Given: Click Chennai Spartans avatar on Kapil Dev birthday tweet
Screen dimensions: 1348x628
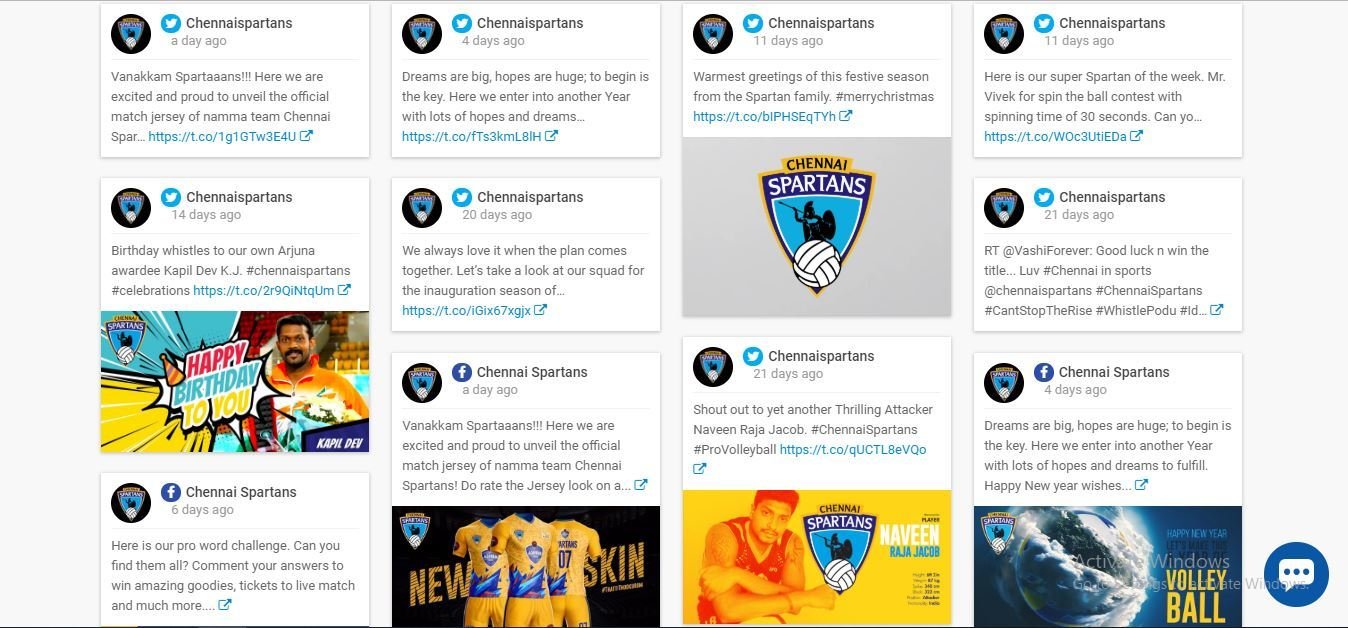Looking at the screenshot, I should point(131,207).
